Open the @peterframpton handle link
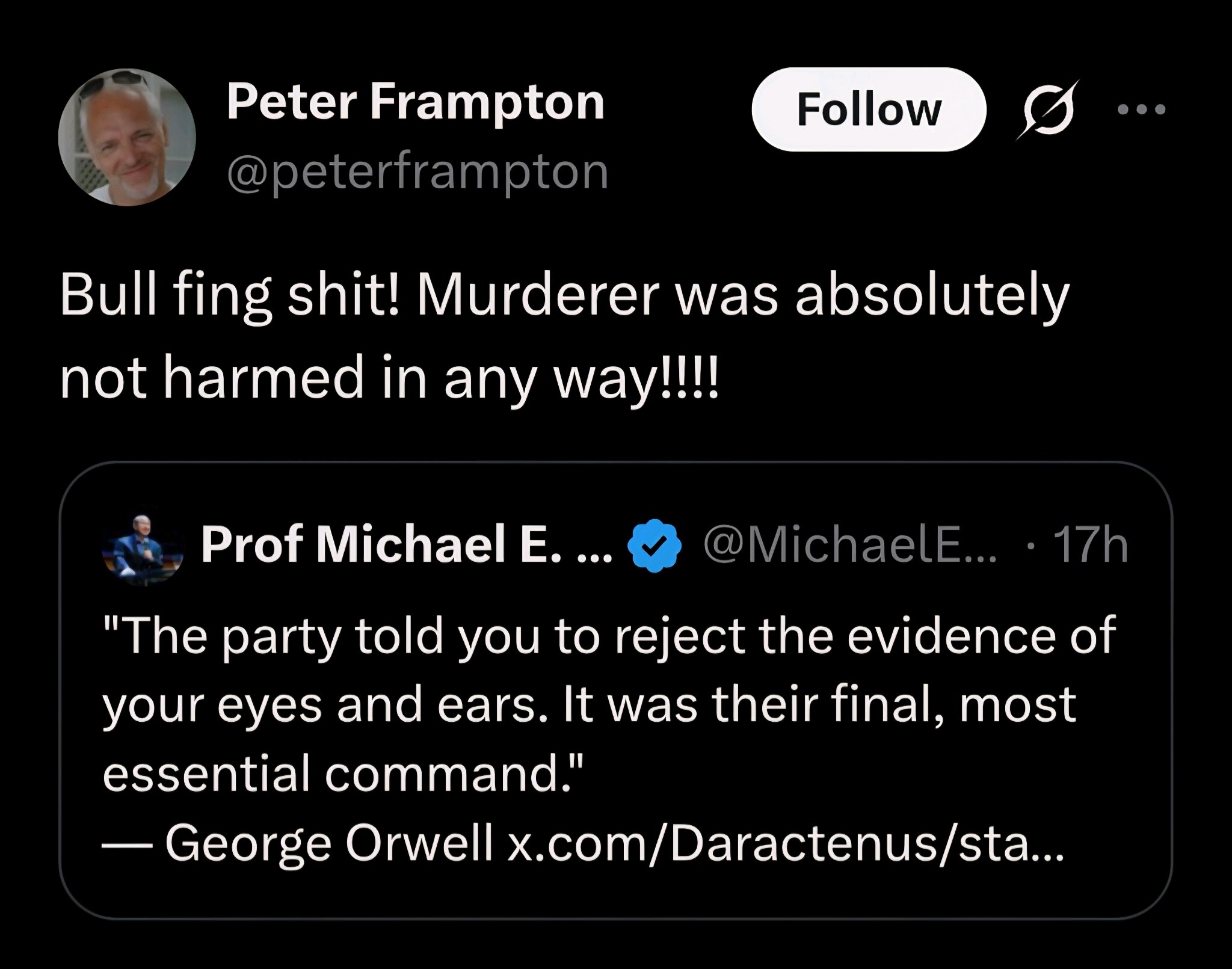The height and width of the screenshot is (969, 1232). pos(417,173)
